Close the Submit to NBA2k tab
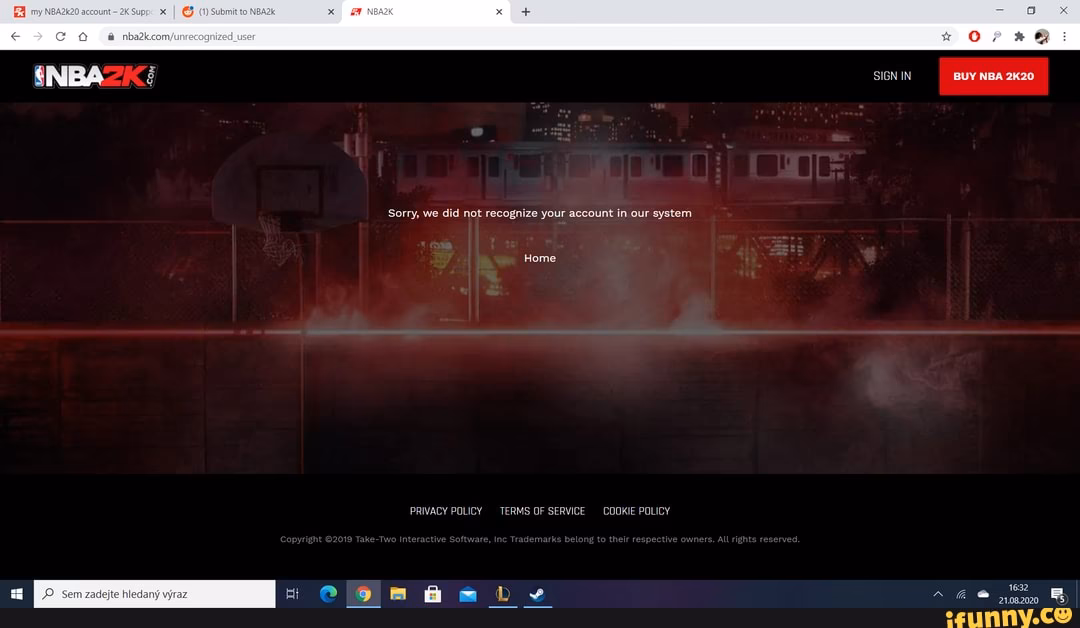The width and height of the screenshot is (1080, 628). 331,12
